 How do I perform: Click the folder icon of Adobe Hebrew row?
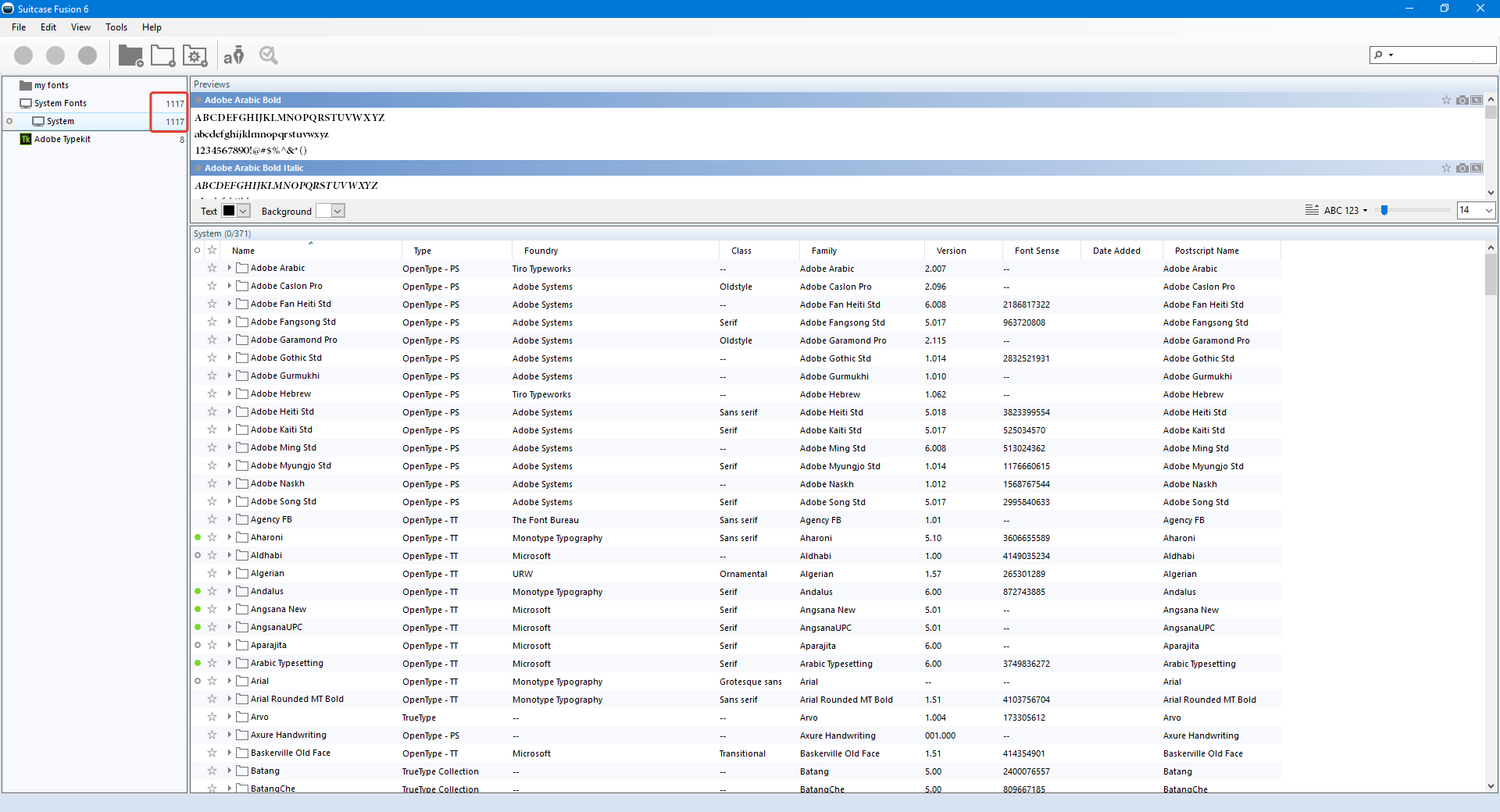pyautogui.click(x=242, y=394)
